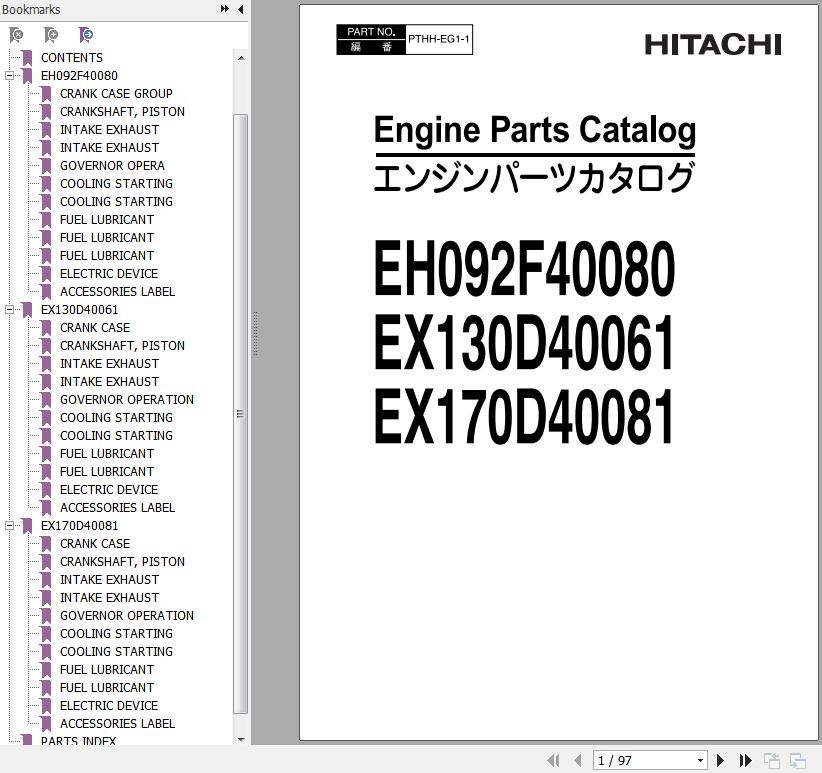Image resolution: width=822 pixels, height=773 pixels.
Task: Click the EX170D40081 model text on the page
Action: (523, 417)
